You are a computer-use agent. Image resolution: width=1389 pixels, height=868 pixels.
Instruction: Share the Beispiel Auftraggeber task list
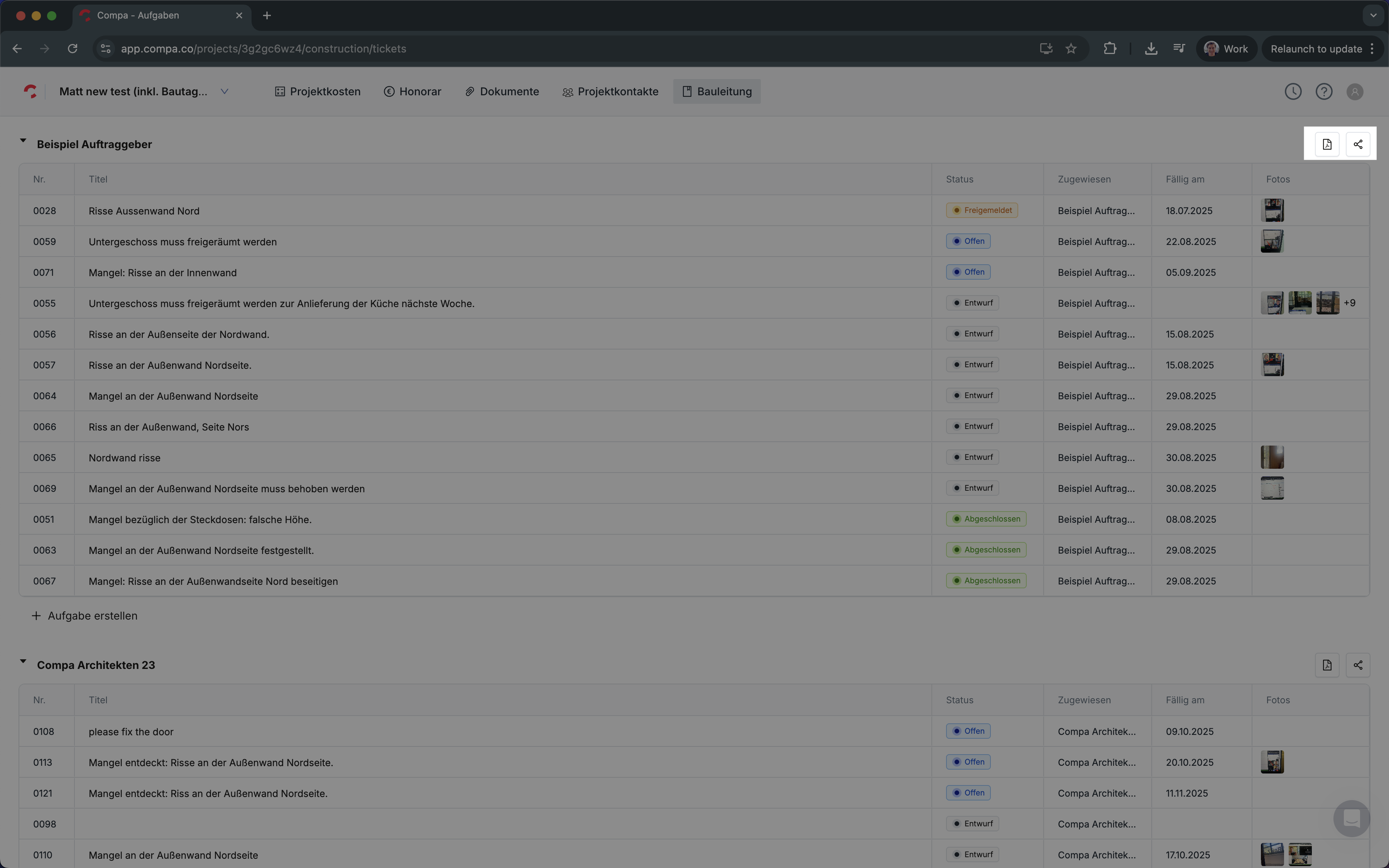tap(1357, 144)
